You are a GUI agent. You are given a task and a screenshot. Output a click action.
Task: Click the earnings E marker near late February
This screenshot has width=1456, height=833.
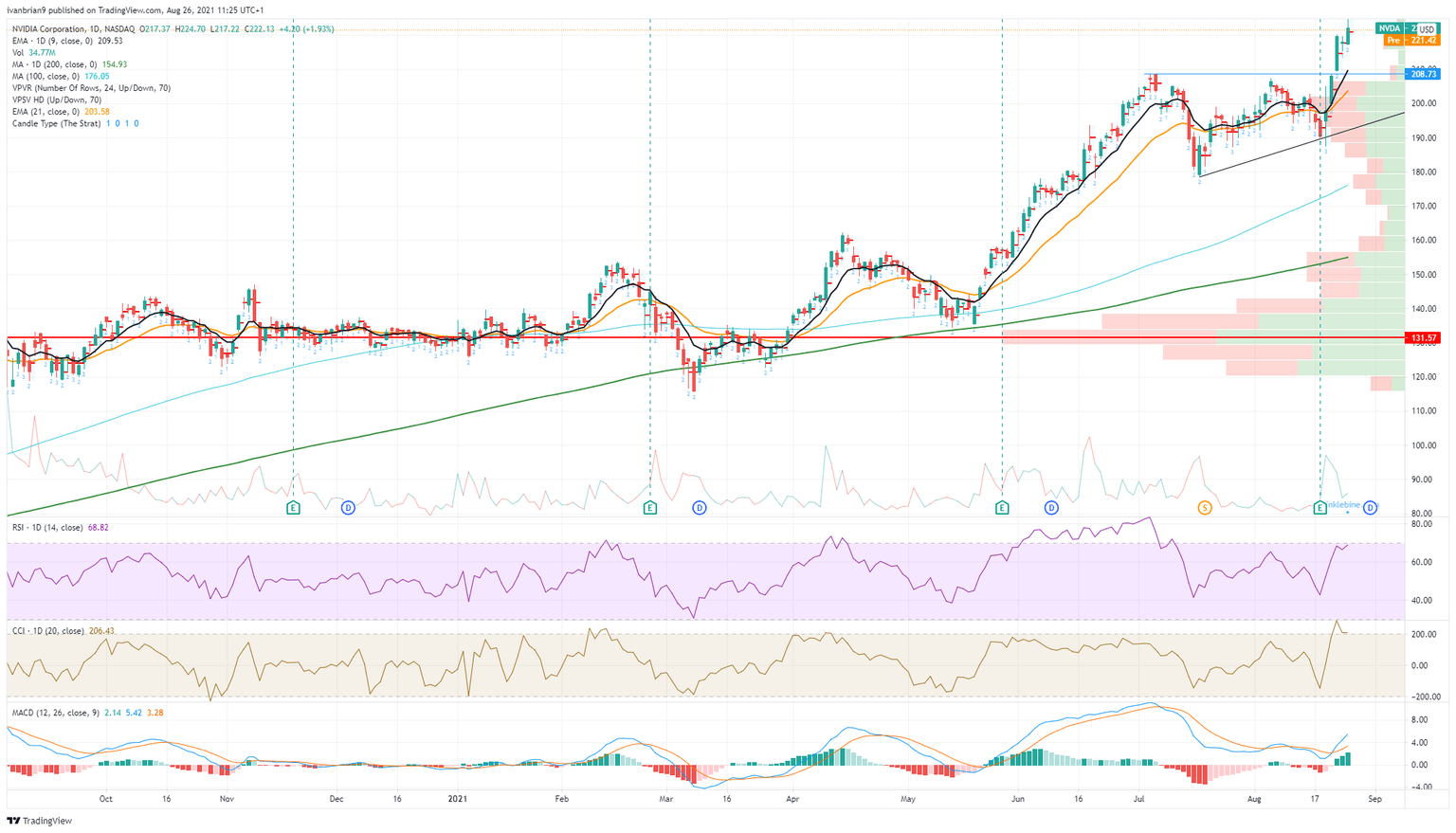pyautogui.click(x=649, y=508)
